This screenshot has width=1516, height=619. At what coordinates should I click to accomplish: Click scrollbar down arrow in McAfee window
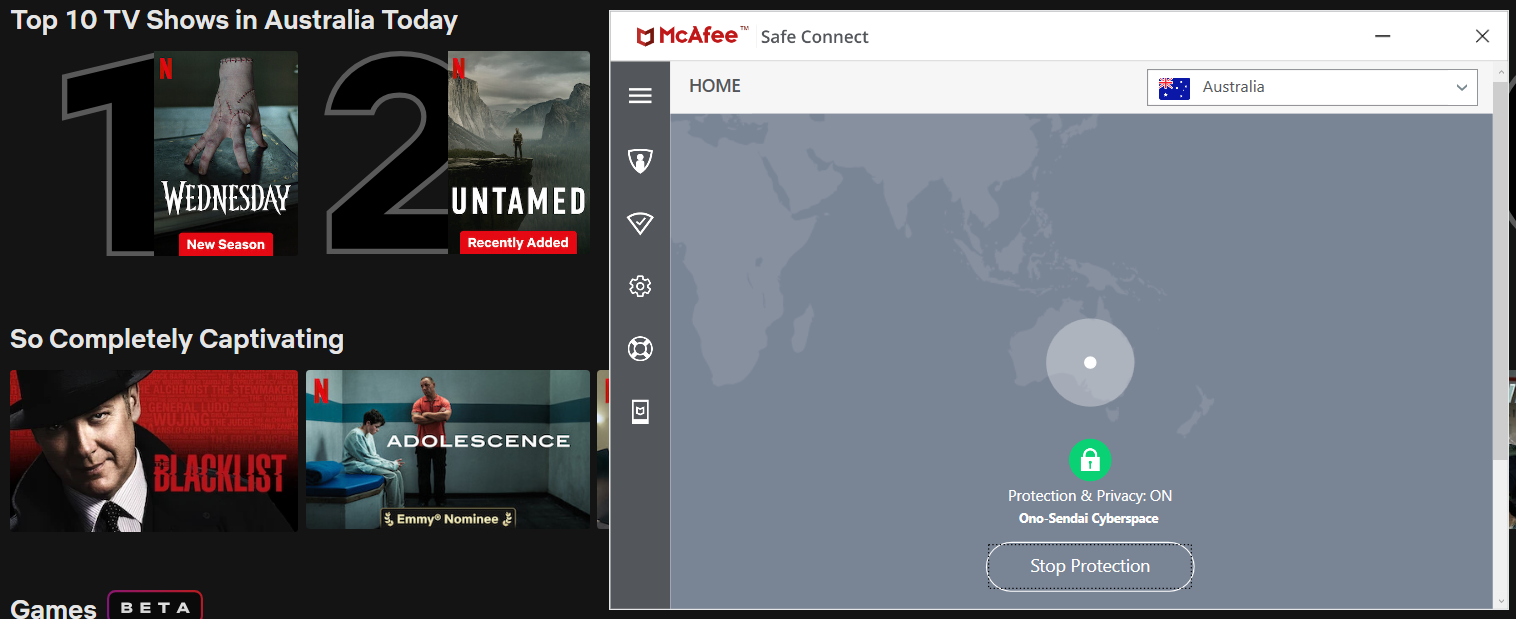pyautogui.click(x=1499, y=601)
